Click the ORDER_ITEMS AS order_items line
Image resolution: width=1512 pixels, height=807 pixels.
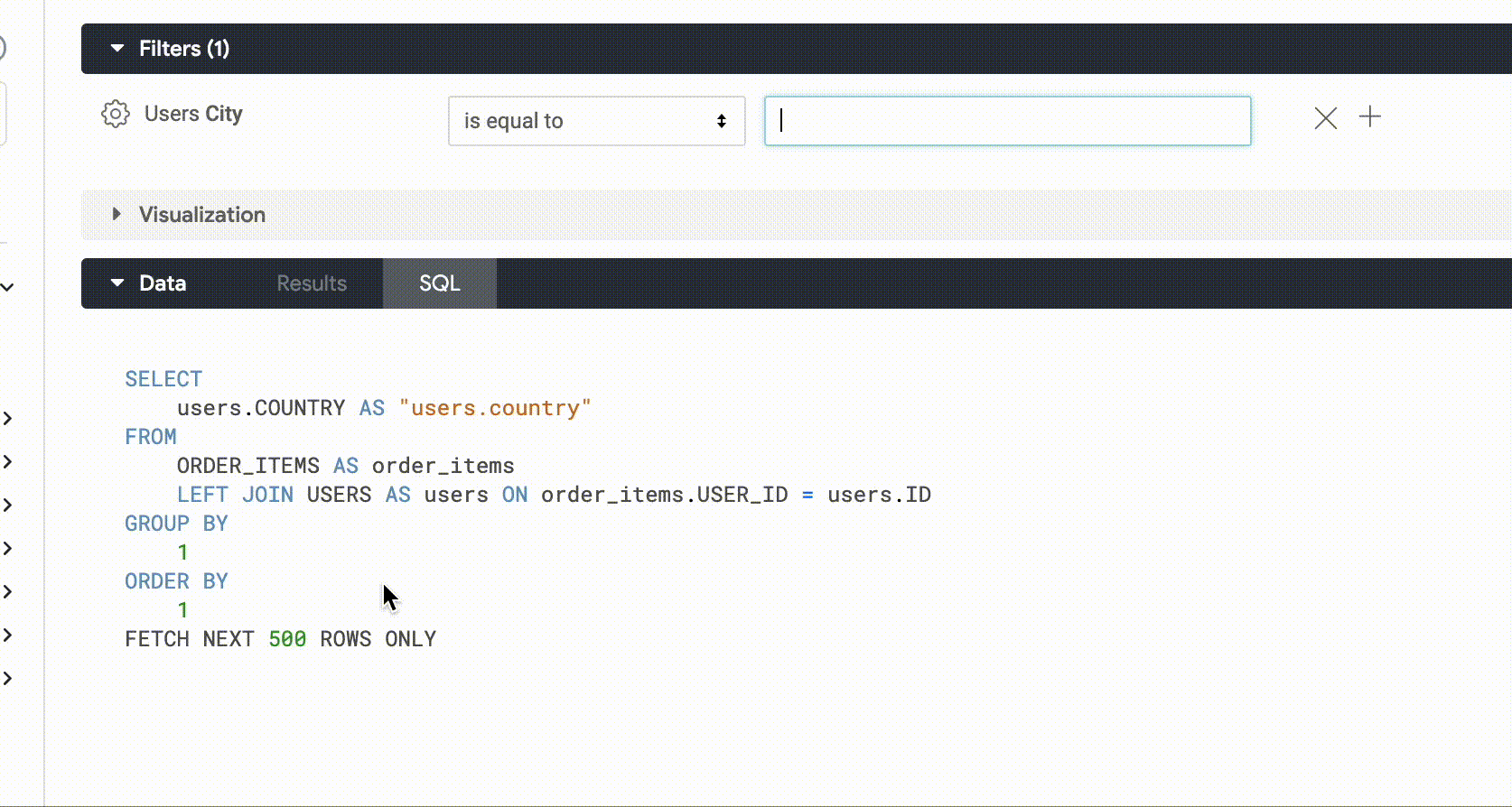coord(346,466)
